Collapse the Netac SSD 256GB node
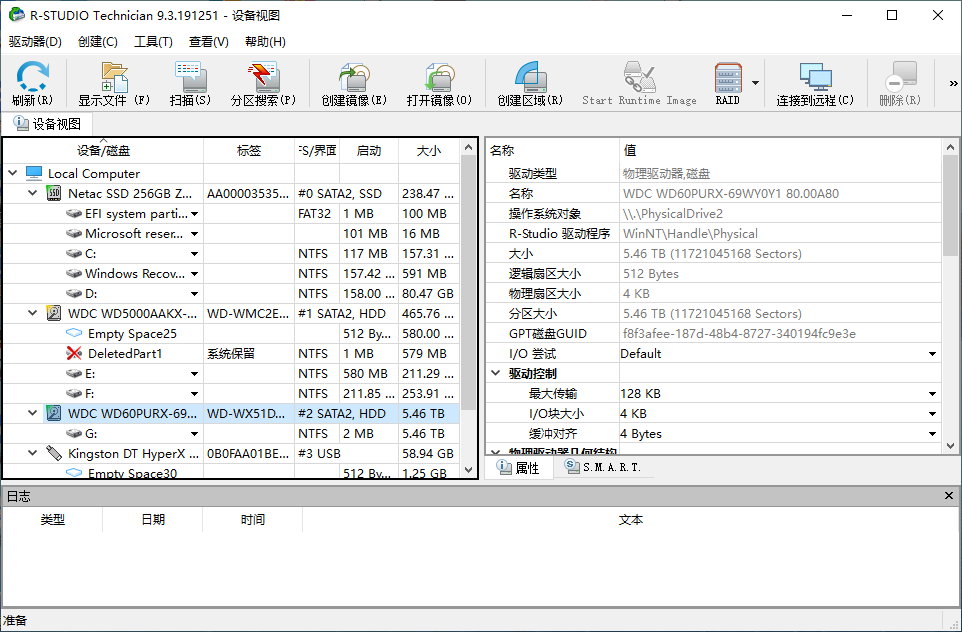 [33, 193]
